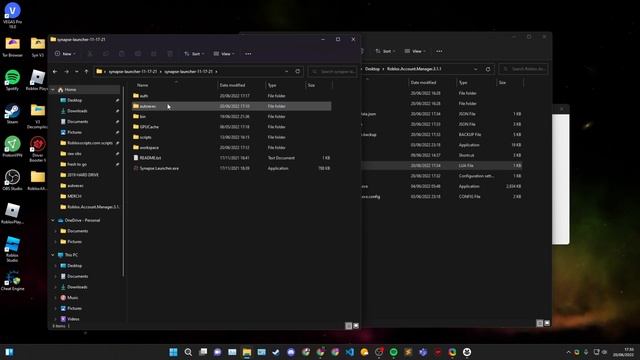This screenshot has height=360, width=640.
Task: Go back using the Back arrow in front window
Action: 55,71
